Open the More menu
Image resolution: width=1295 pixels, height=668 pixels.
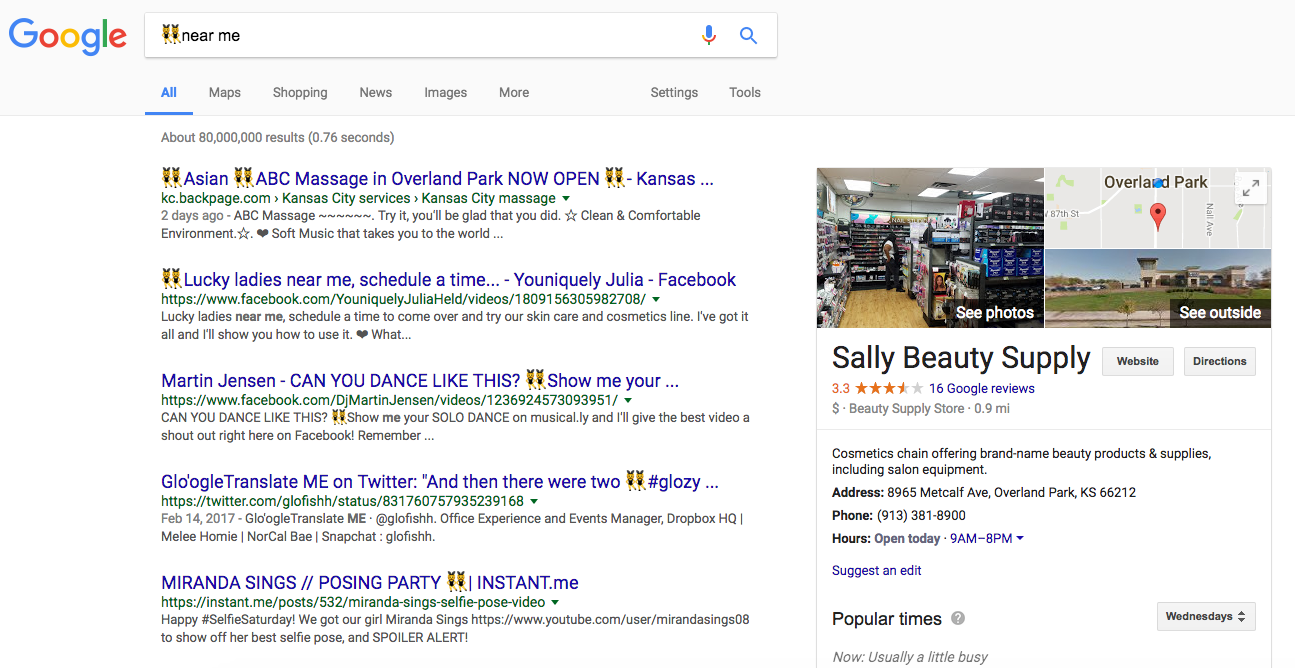pyautogui.click(x=514, y=92)
